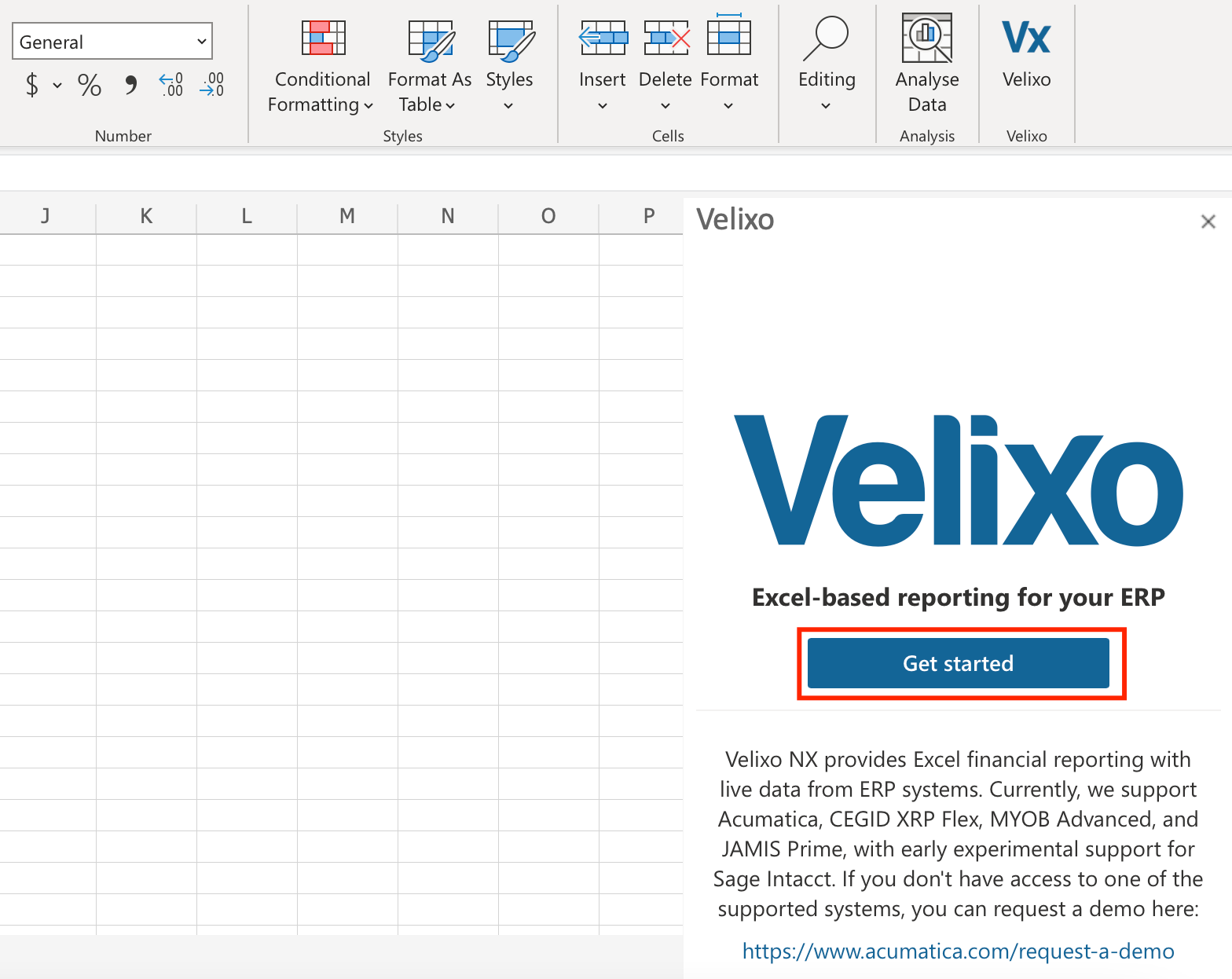
Task: Open the Editing group magnifier
Action: tap(826, 38)
